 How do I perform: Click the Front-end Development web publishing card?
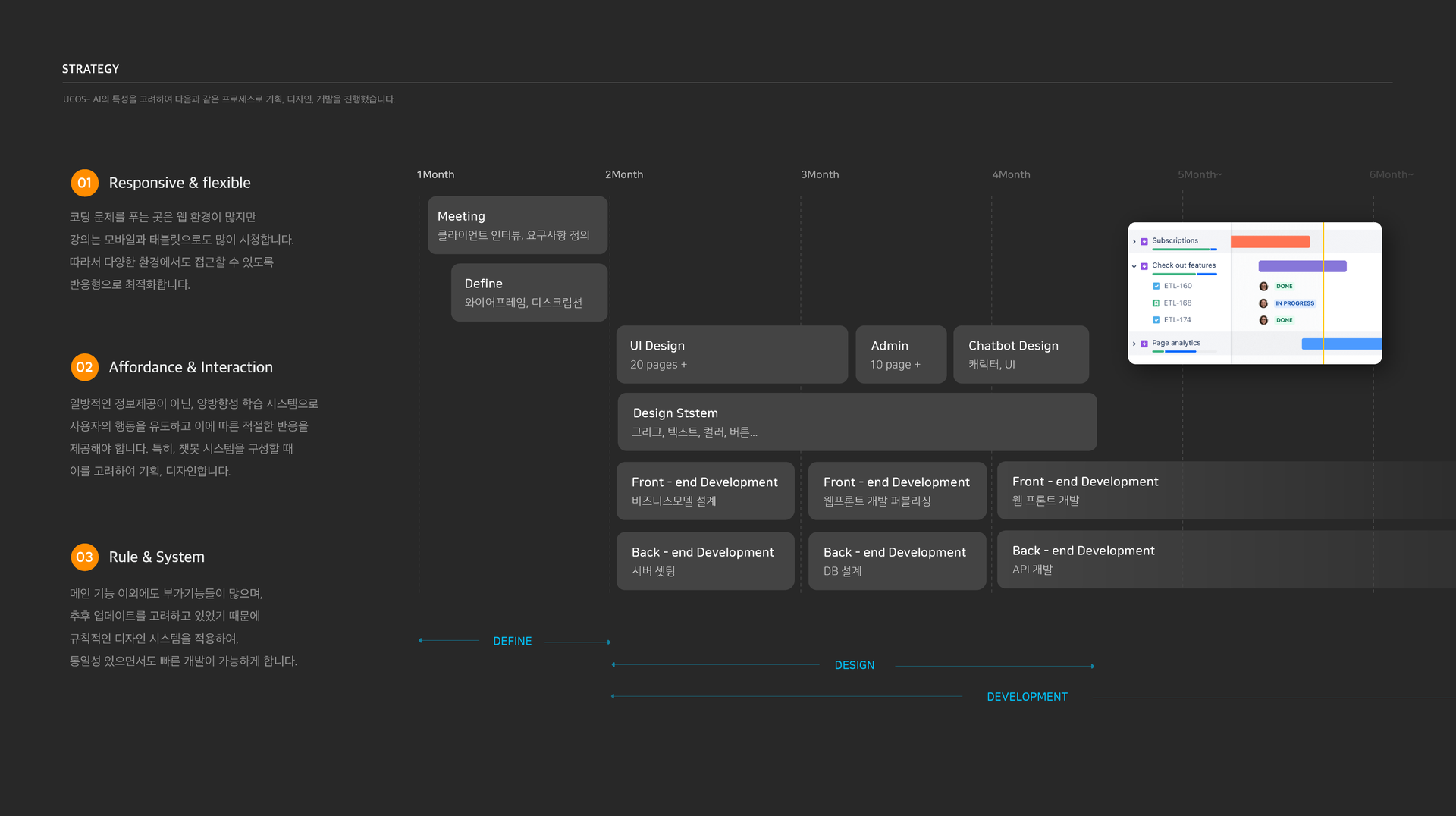pos(897,491)
